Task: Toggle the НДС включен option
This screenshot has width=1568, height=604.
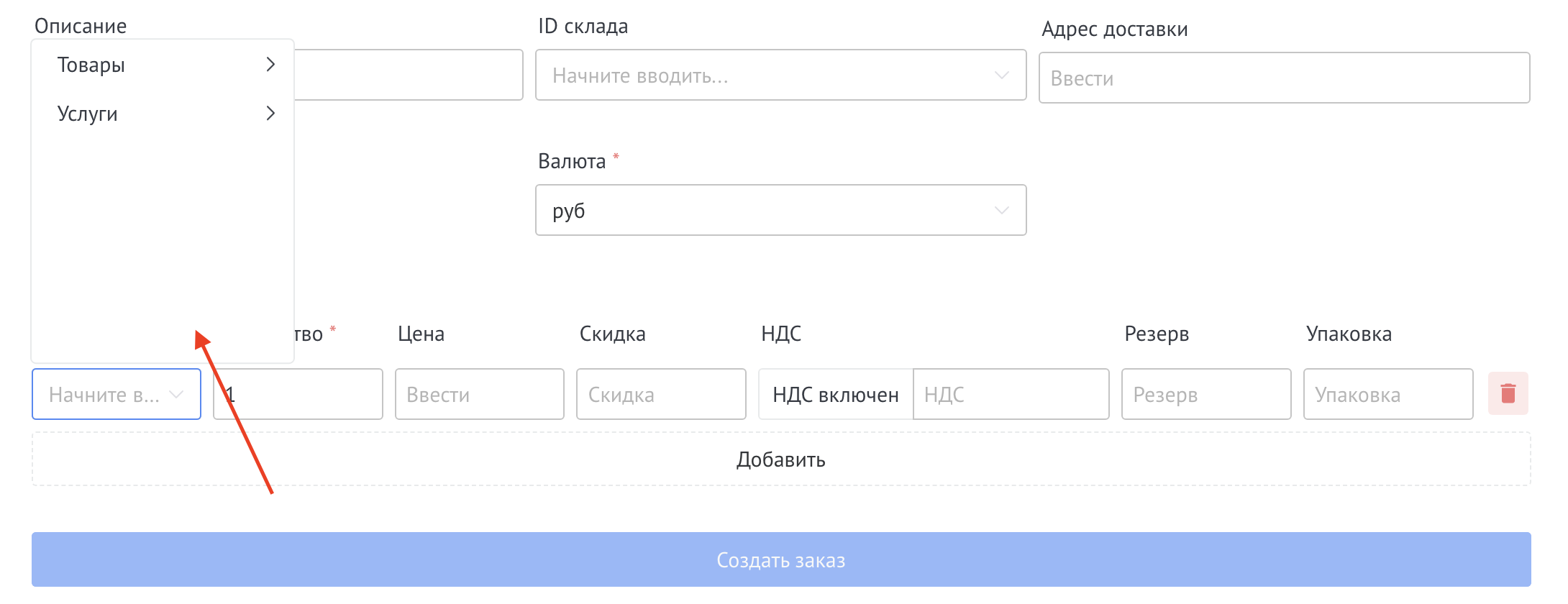Action: (834, 393)
